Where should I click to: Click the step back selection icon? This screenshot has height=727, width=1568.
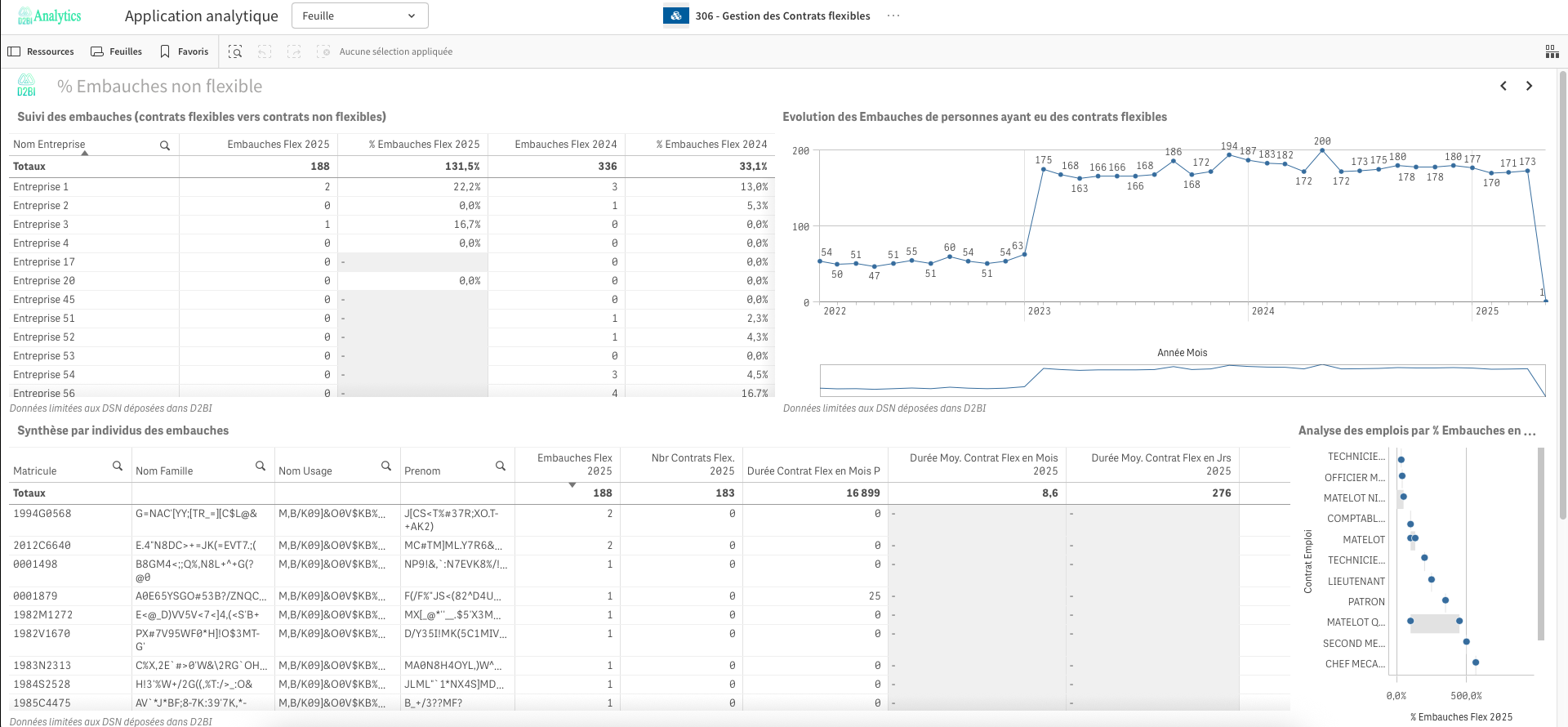tap(265, 51)
